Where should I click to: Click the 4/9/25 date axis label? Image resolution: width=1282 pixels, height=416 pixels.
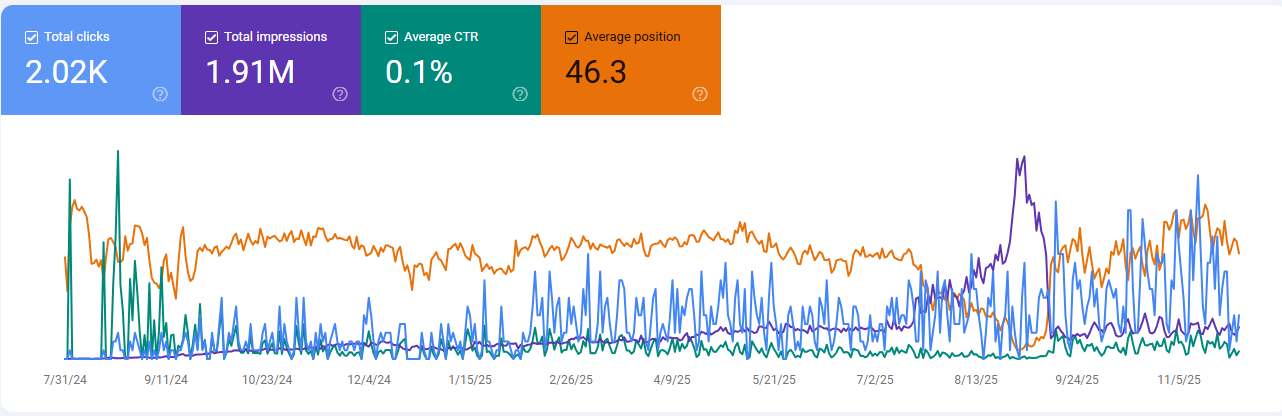(674, 380)
